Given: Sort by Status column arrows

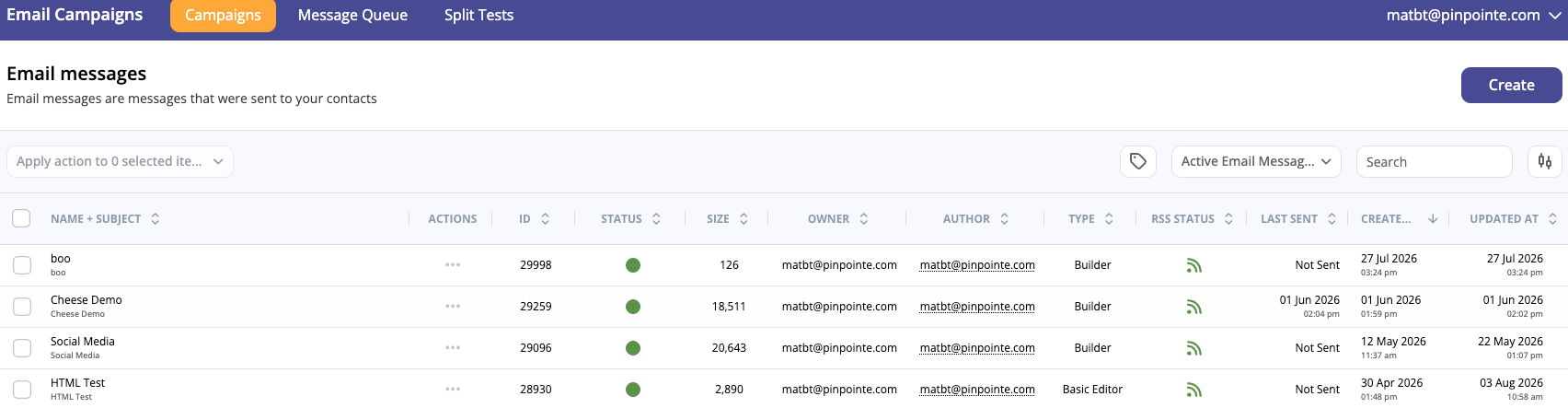Looking at the screenshot, I should tap(656, 219).
